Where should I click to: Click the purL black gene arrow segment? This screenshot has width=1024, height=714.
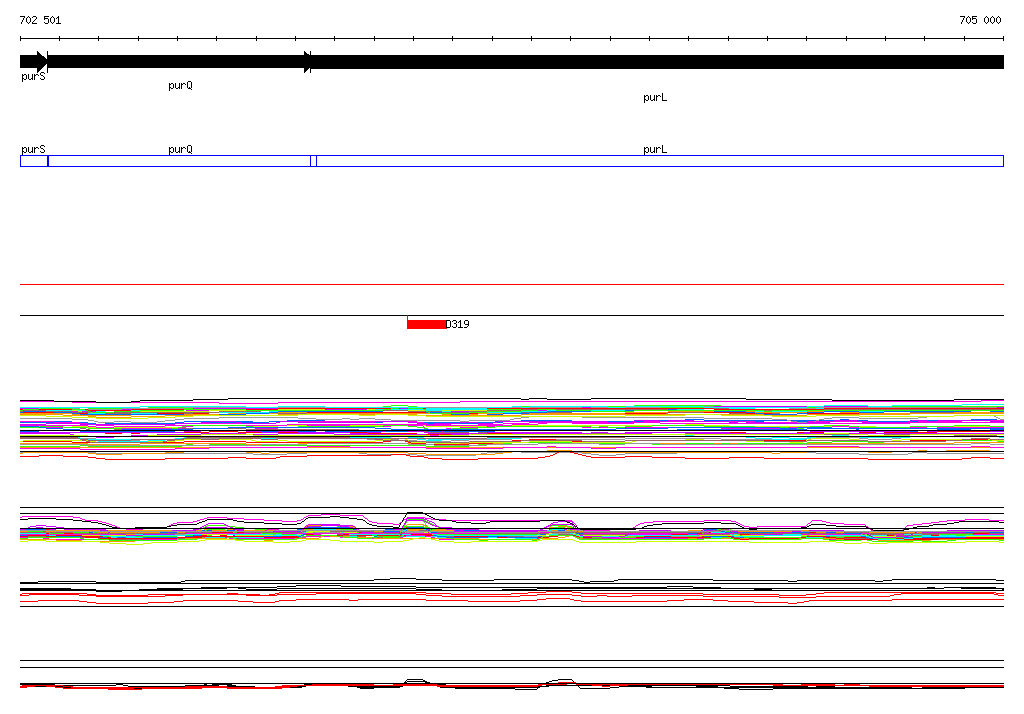658,62
